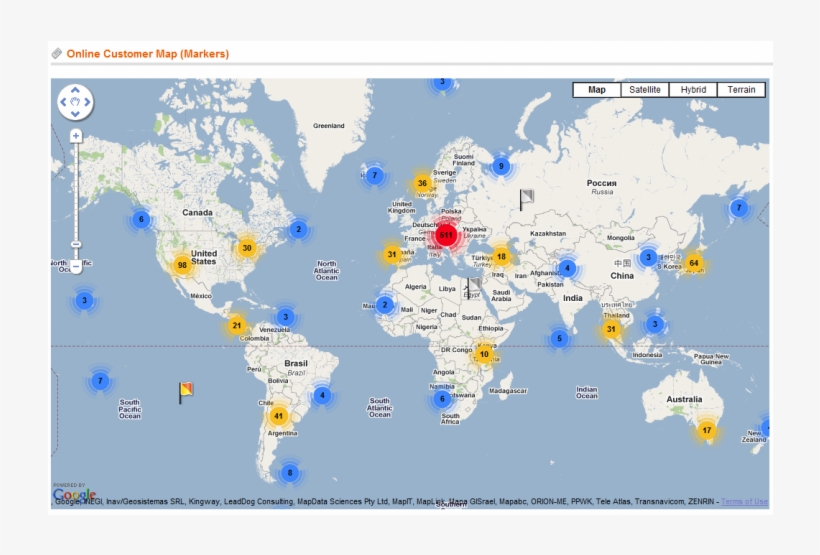Click the Greenland label on the map
This screenshot has width=820, height=555.
click(x=328, y=126)
